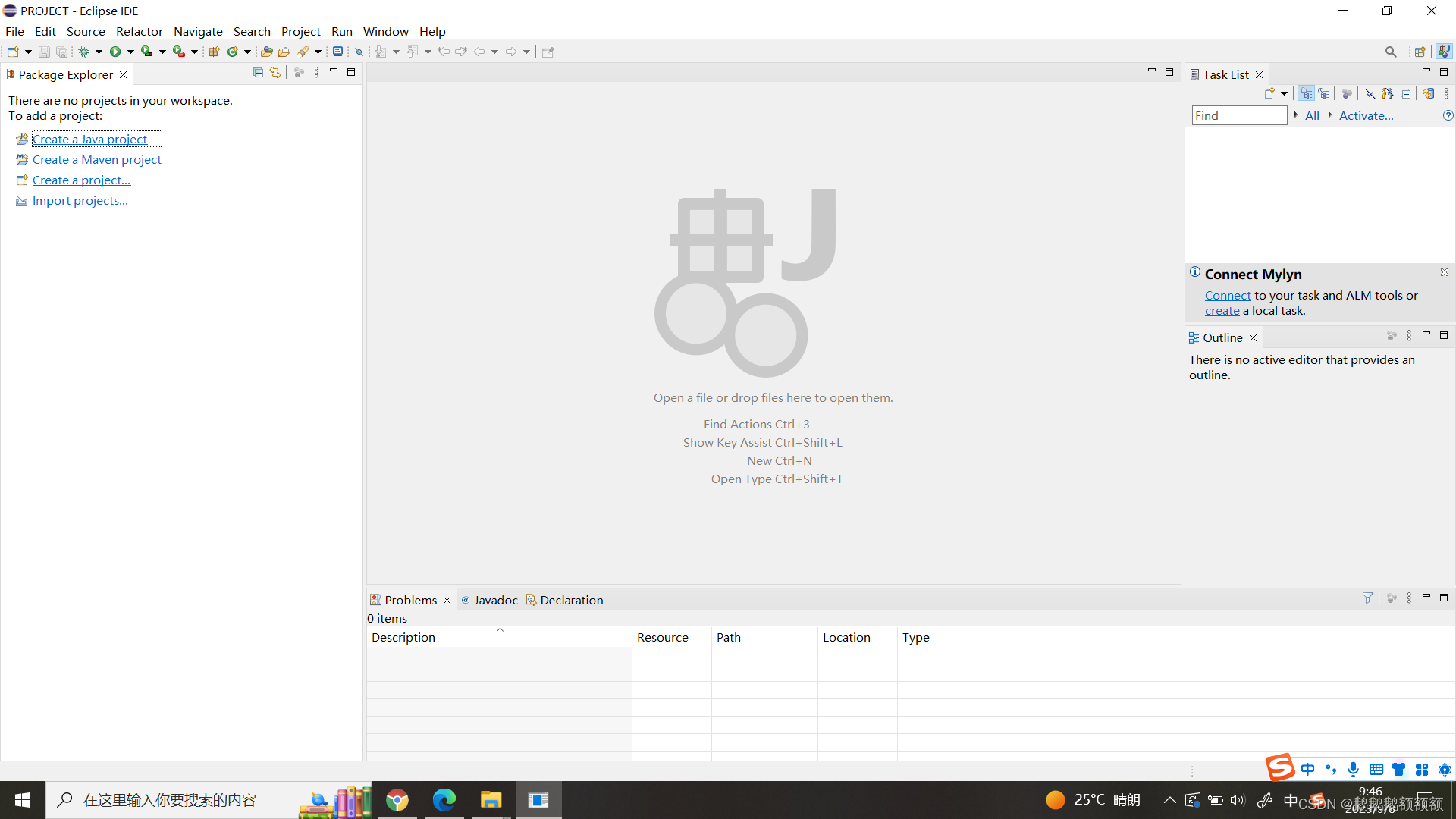Click the View Menu icon in Problems toolbar
Screen dimensions: 1456x819
tap(1409, 598)
